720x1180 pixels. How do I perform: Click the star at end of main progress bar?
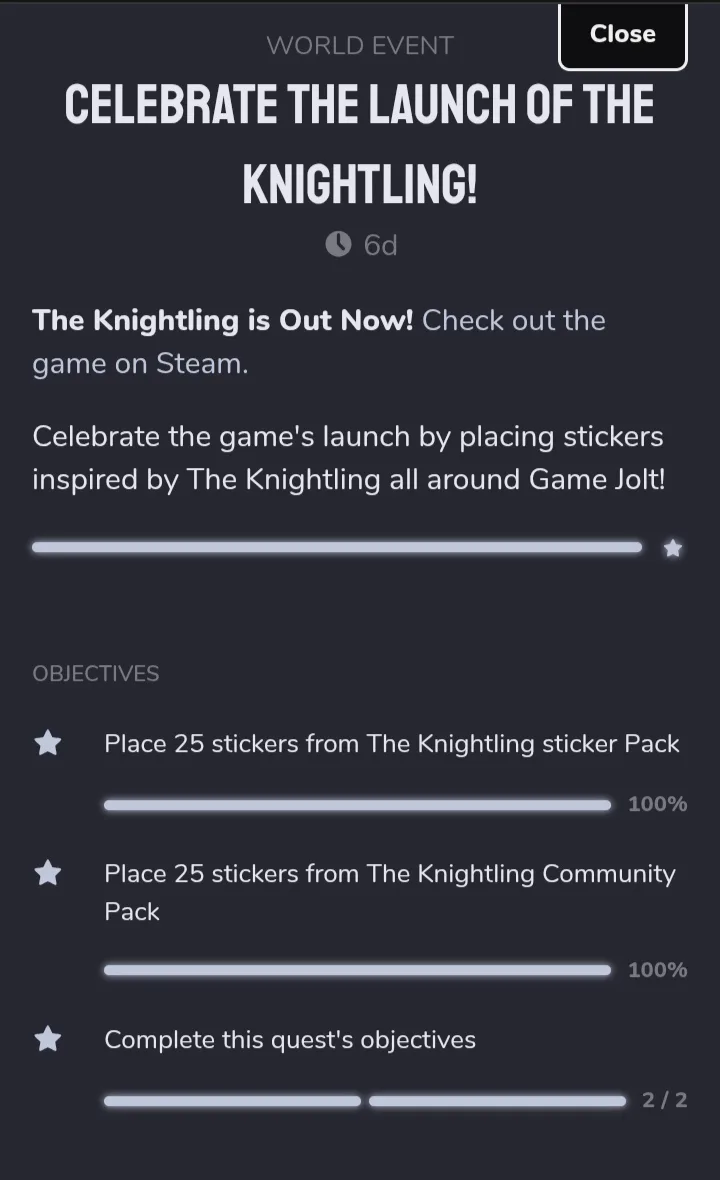coord(673,549)
